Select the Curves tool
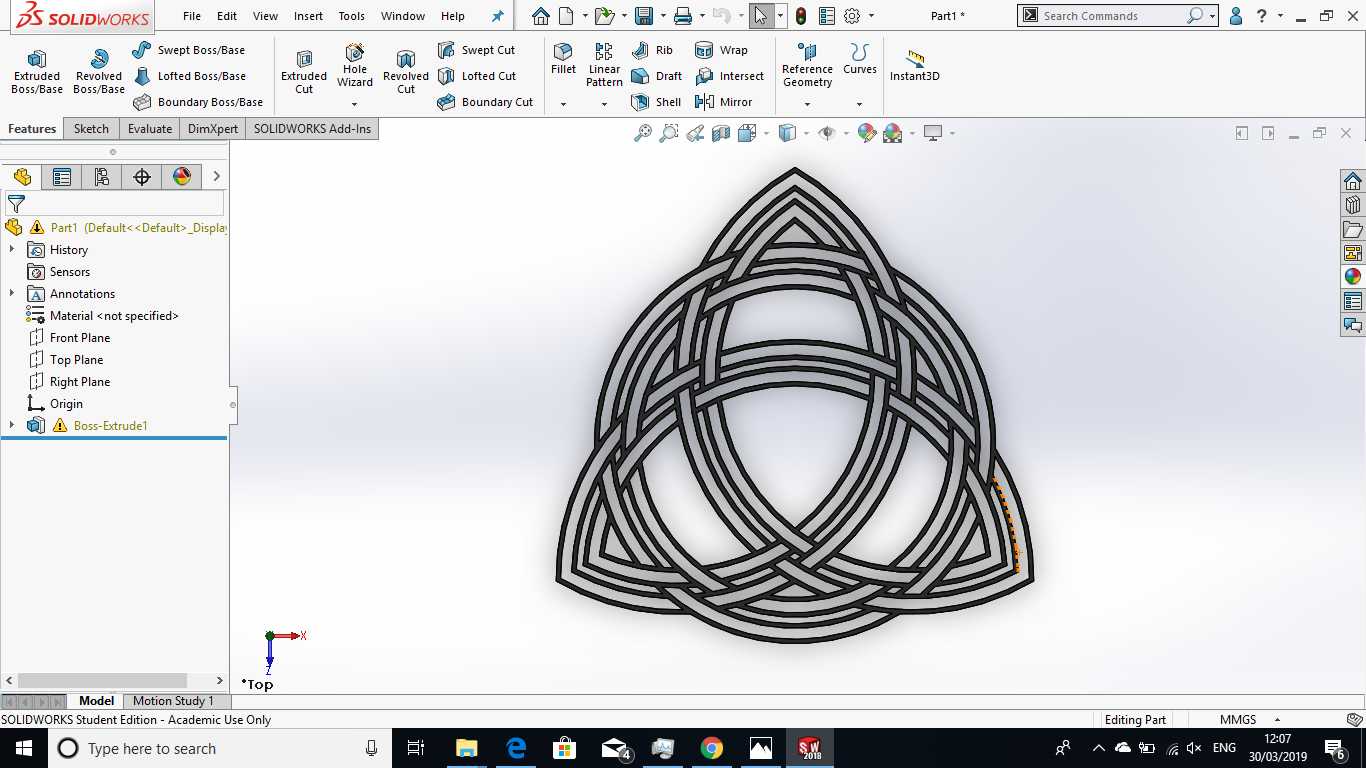Viewport: 1366px width, 768px height. tap(859, 59)
